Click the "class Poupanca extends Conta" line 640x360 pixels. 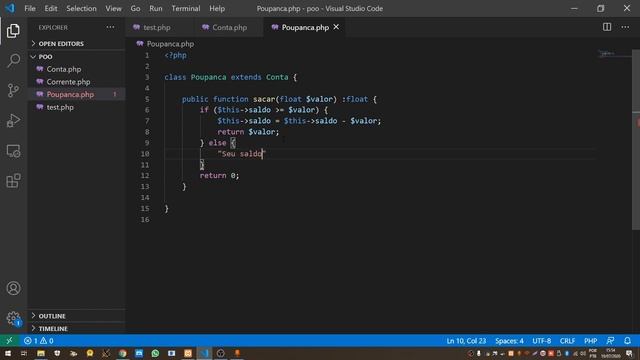click(231, 77)
